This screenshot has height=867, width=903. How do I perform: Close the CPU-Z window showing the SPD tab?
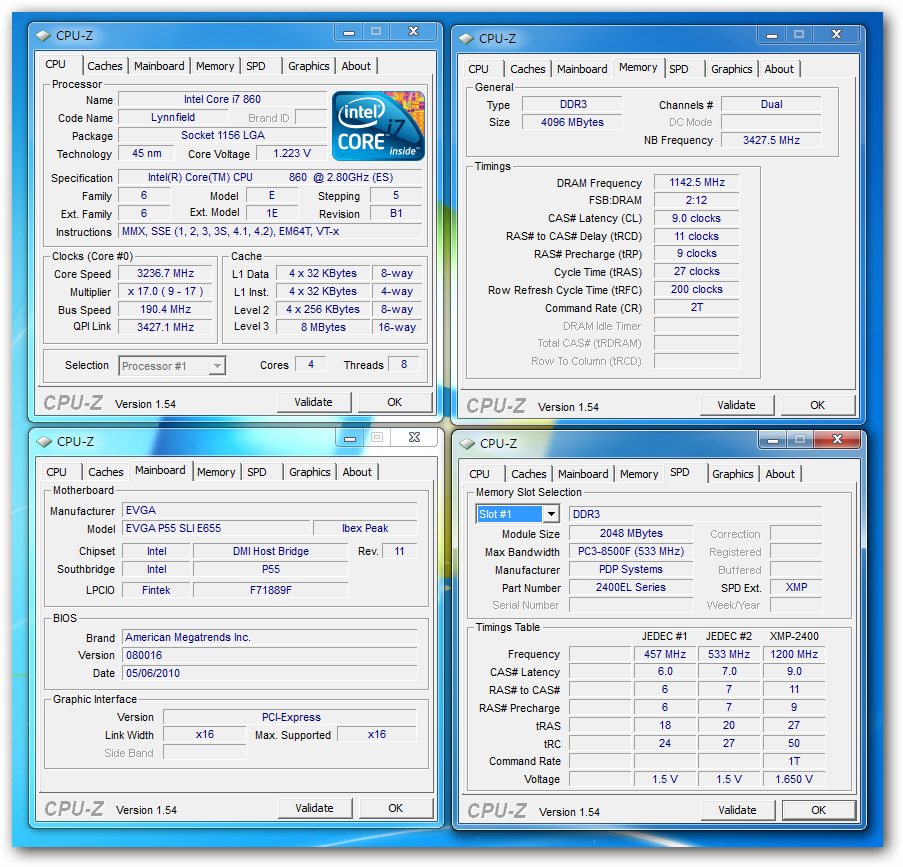tap(839, 440)
